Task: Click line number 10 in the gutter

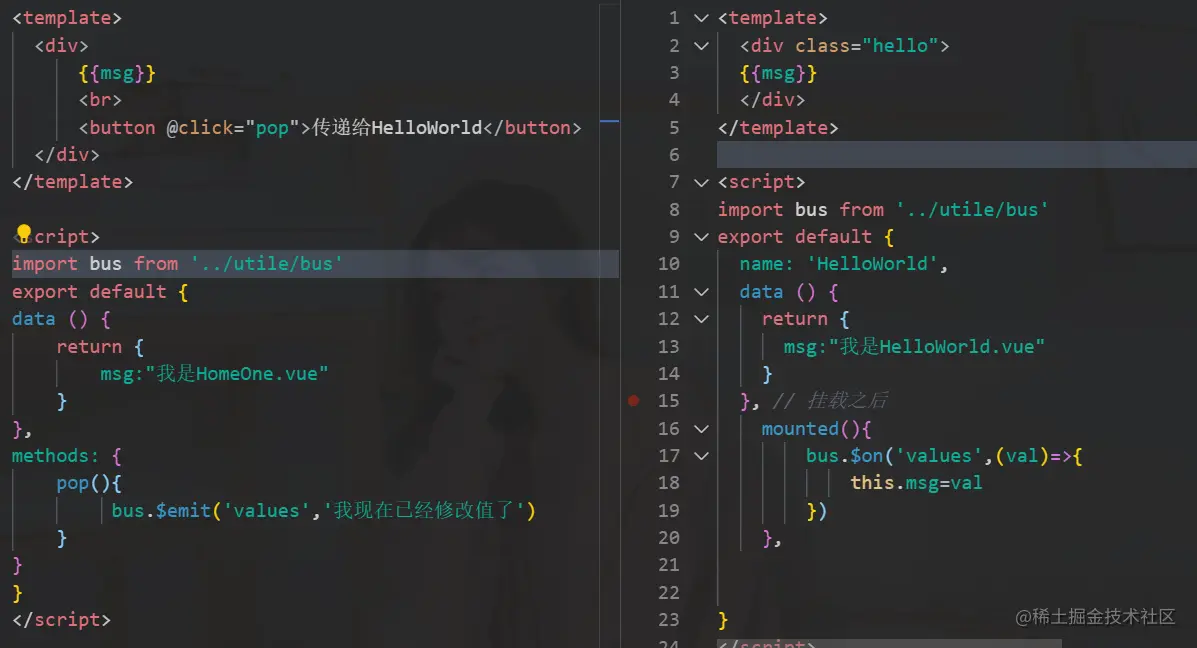Action: (x=669, y=263)
